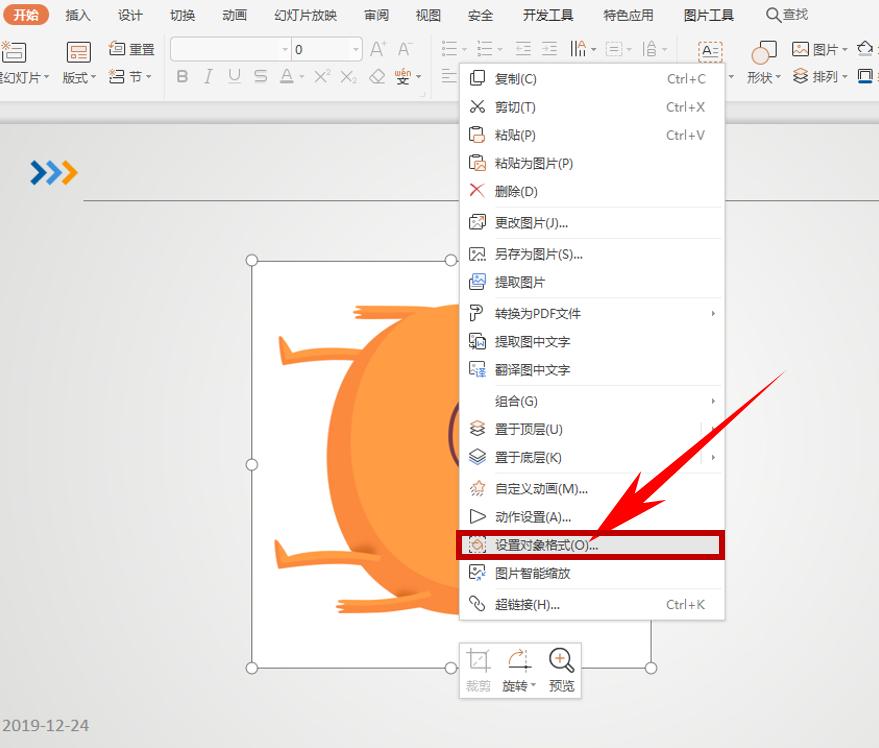Click the Italic formatting icon
Image resolution: width=879 pixels, height=748 pixels.
coord(208,76)
